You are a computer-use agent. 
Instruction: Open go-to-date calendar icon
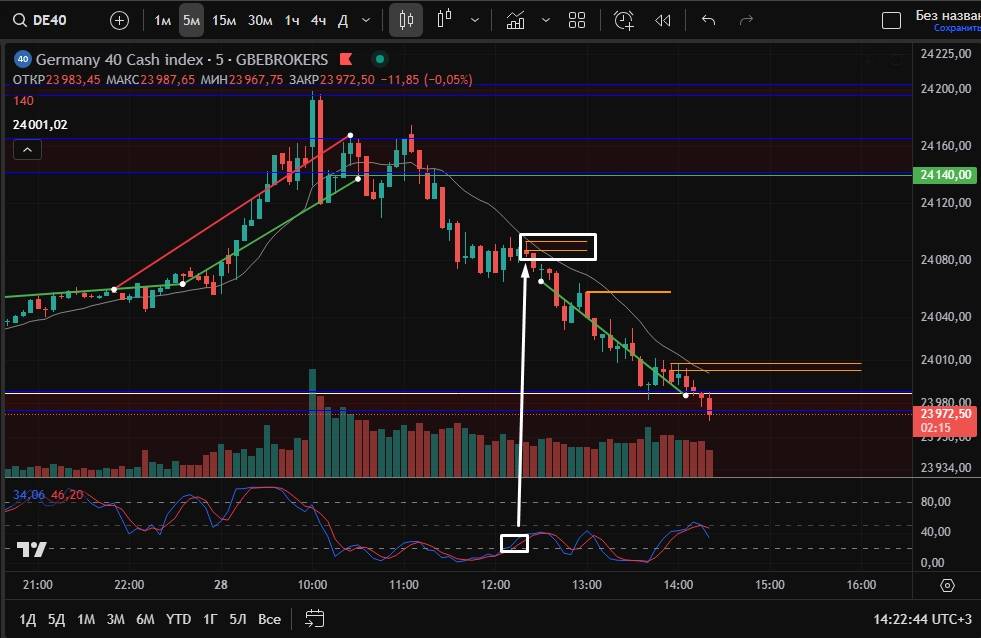315,618
